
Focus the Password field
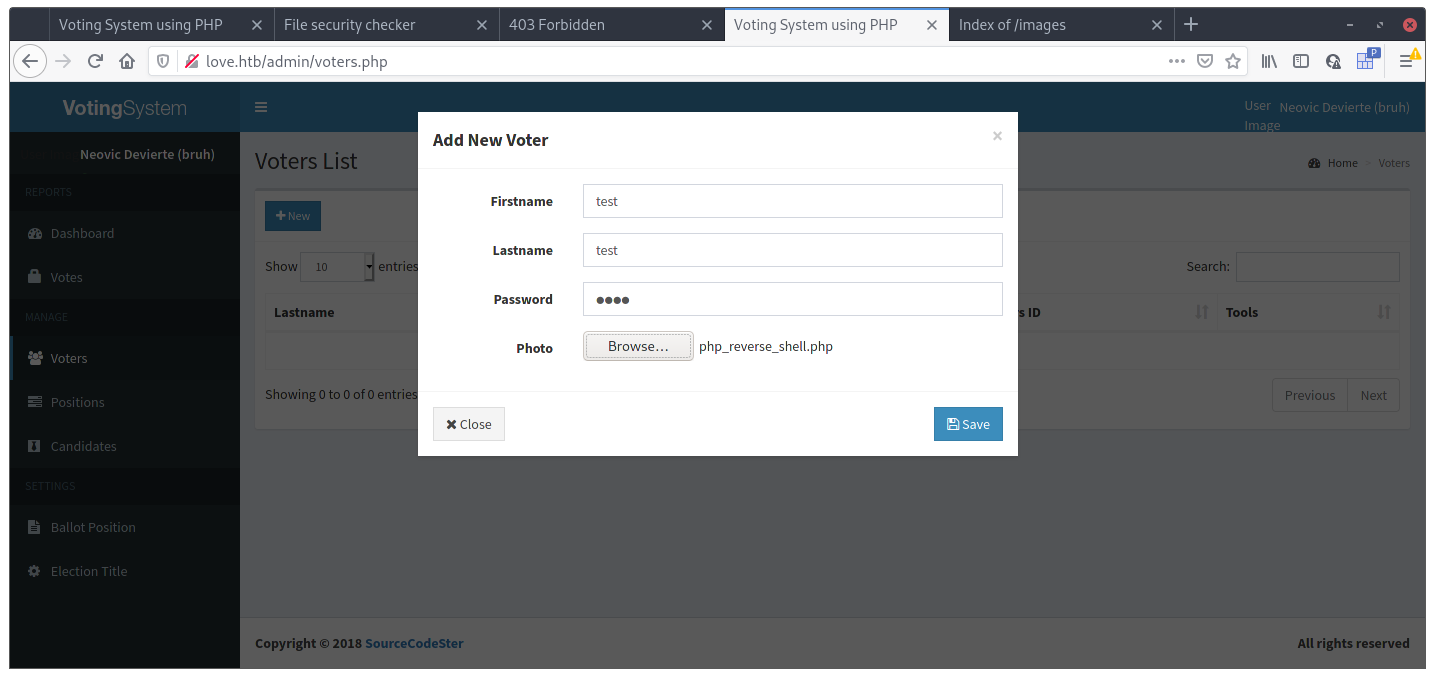click(x=792, y=299)
